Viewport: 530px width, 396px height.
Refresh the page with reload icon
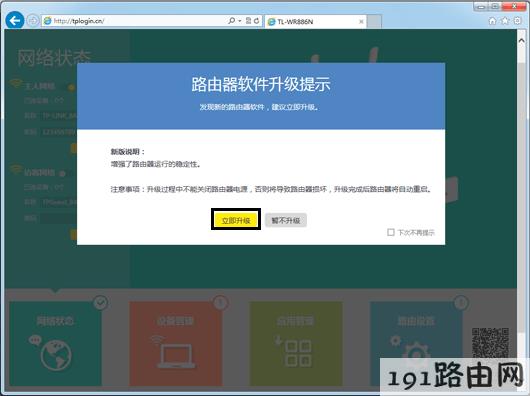[257, 21]
